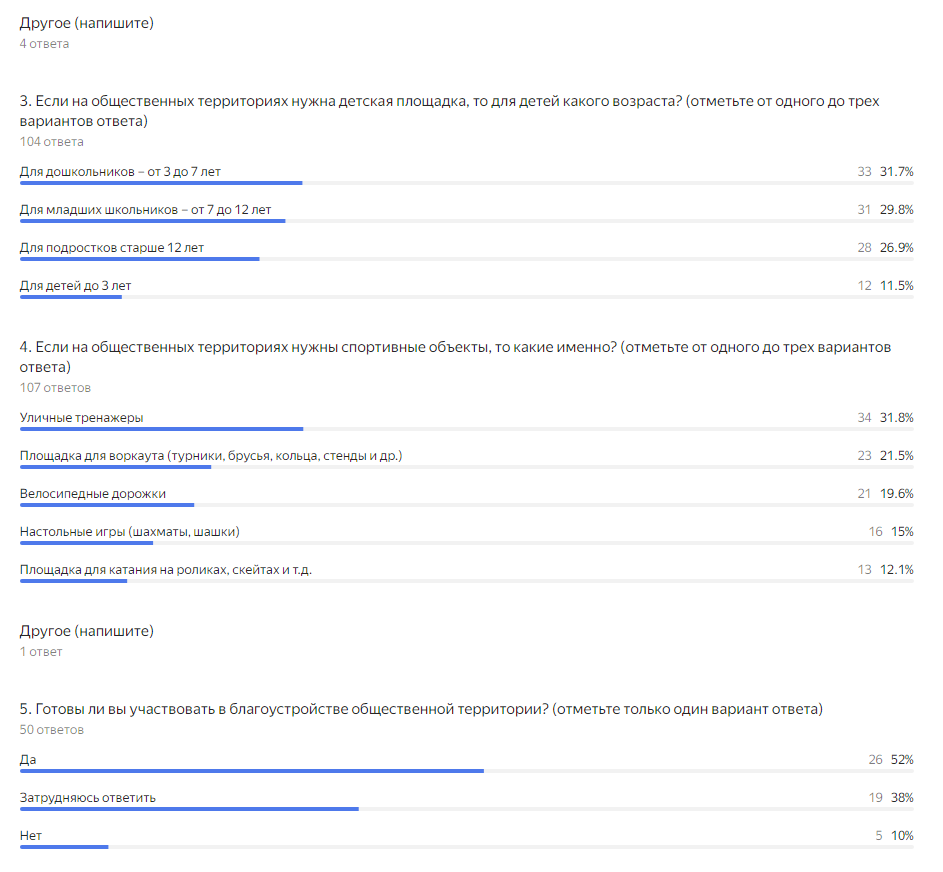This screenshot has width=943, height=872.
Task: Click the 'Нет' answer label
Action: pos(31,835)
